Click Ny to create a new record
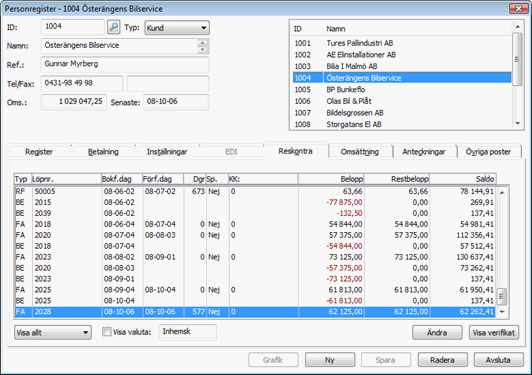Viewport: 532px width, 375px height. coord(330,360)
